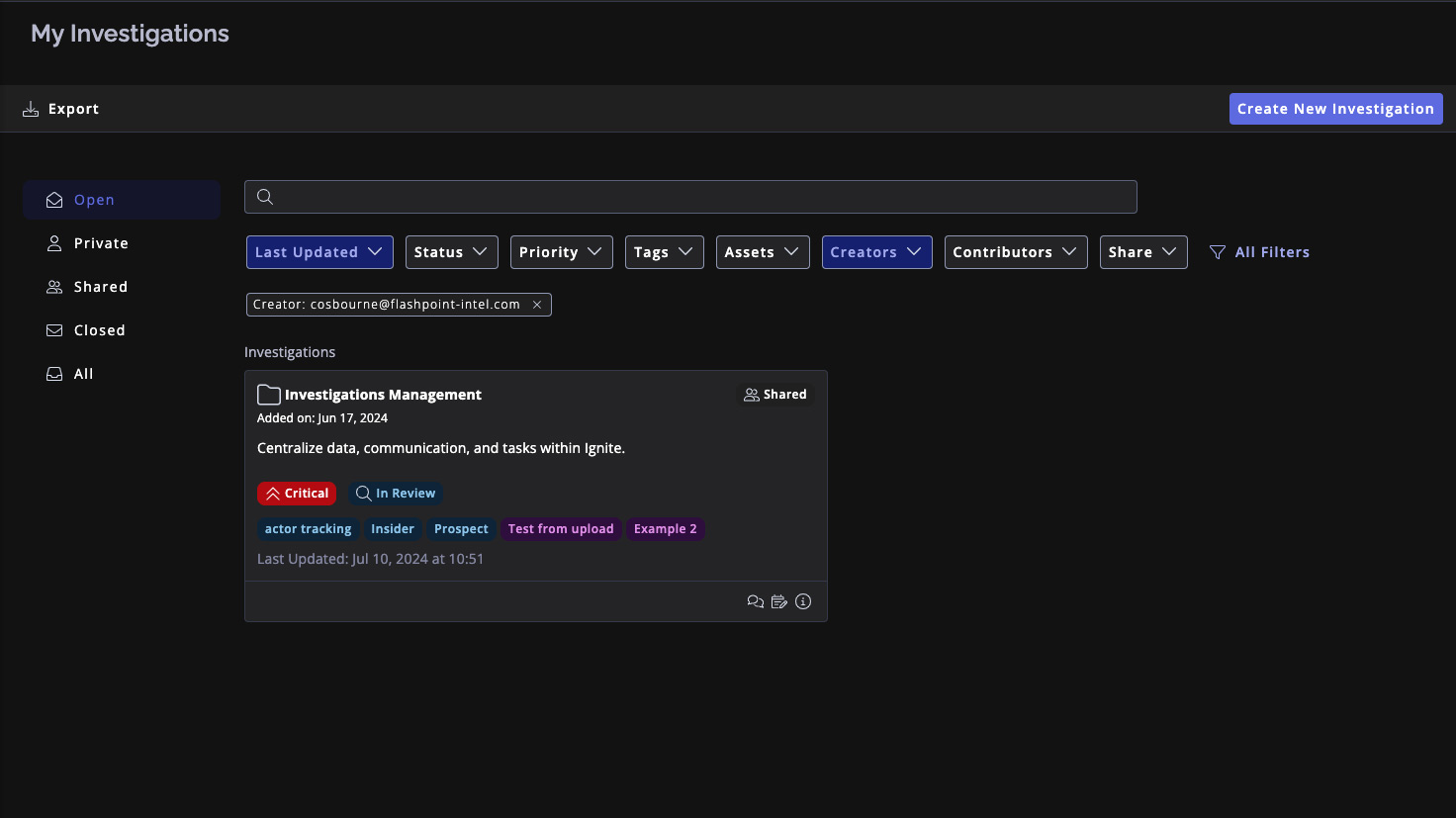
Task: Expand the Creators filter dropdown
Action: coord(877,252)
